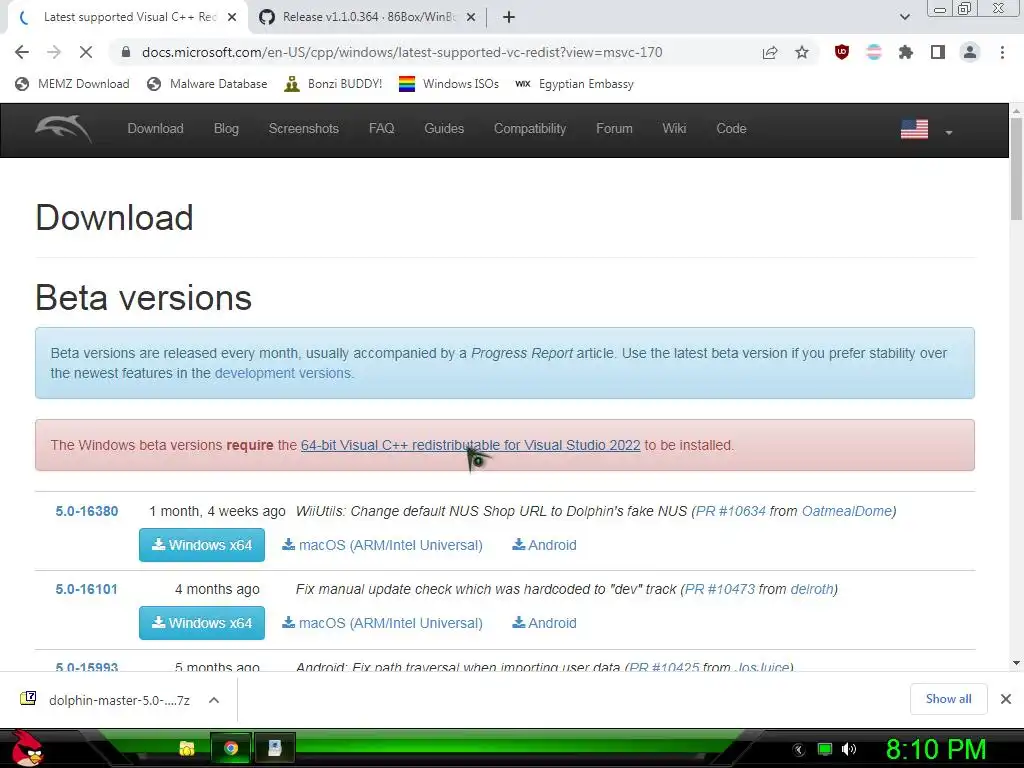This screenshot has width=1024, height=768.
Task: Open the tab search chevron
Action: [905, 17]
